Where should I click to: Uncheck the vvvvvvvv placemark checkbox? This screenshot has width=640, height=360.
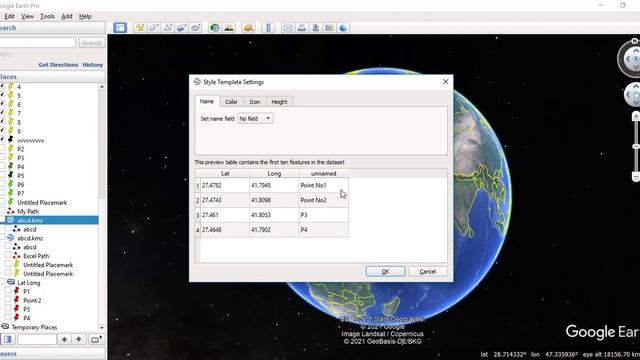[2, 140]
